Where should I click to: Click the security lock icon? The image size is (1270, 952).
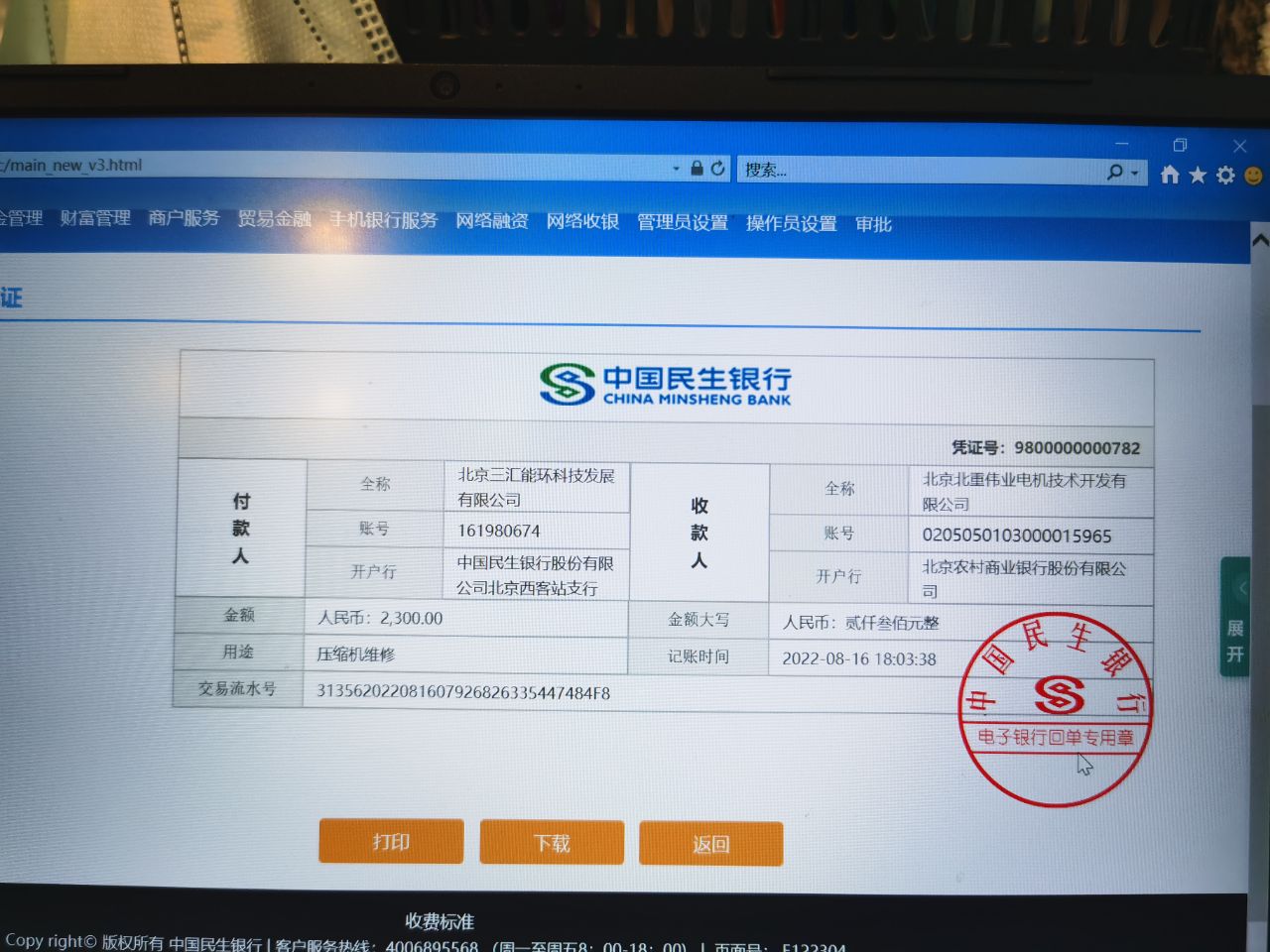(x=697, y=169)
